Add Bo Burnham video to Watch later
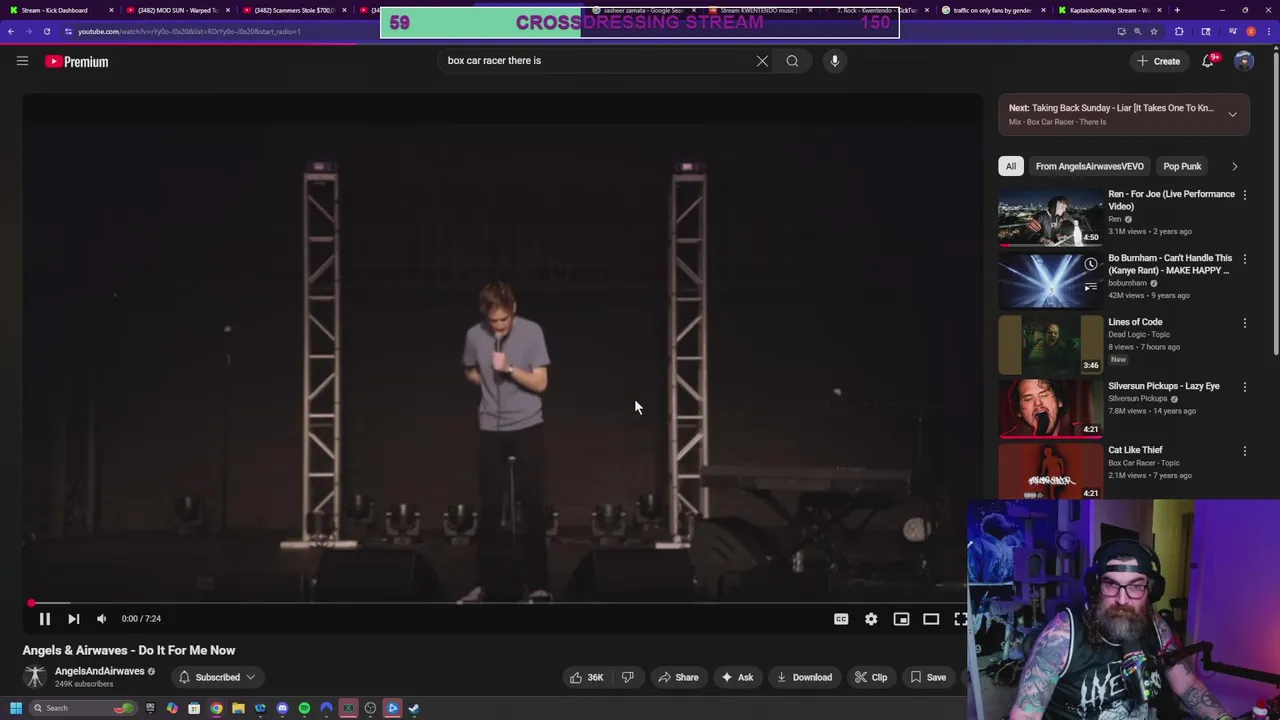The height and width of the screenshot is (720, 1280). 1090,265
